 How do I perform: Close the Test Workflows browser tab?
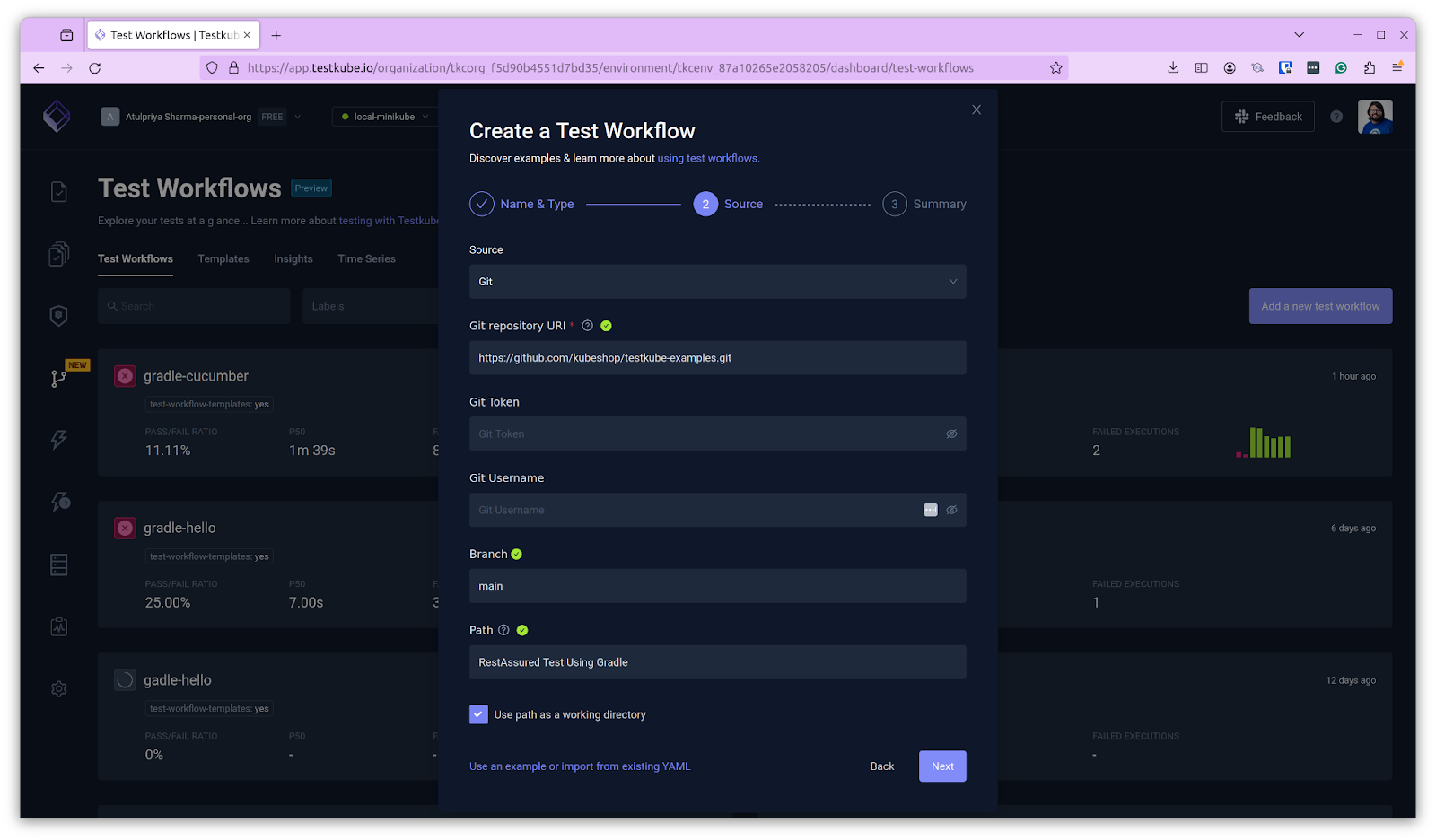tap(247, 35)
